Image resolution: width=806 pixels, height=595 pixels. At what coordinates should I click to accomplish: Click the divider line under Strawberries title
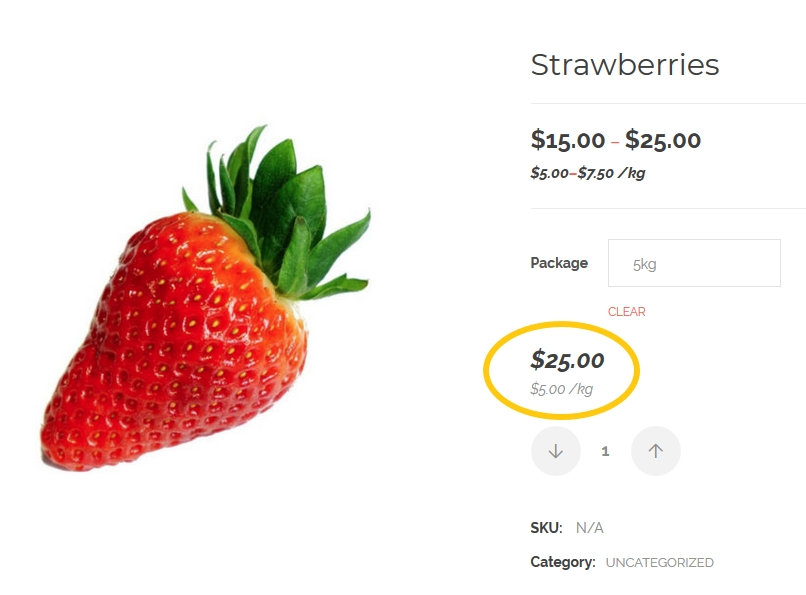(668, 103)
